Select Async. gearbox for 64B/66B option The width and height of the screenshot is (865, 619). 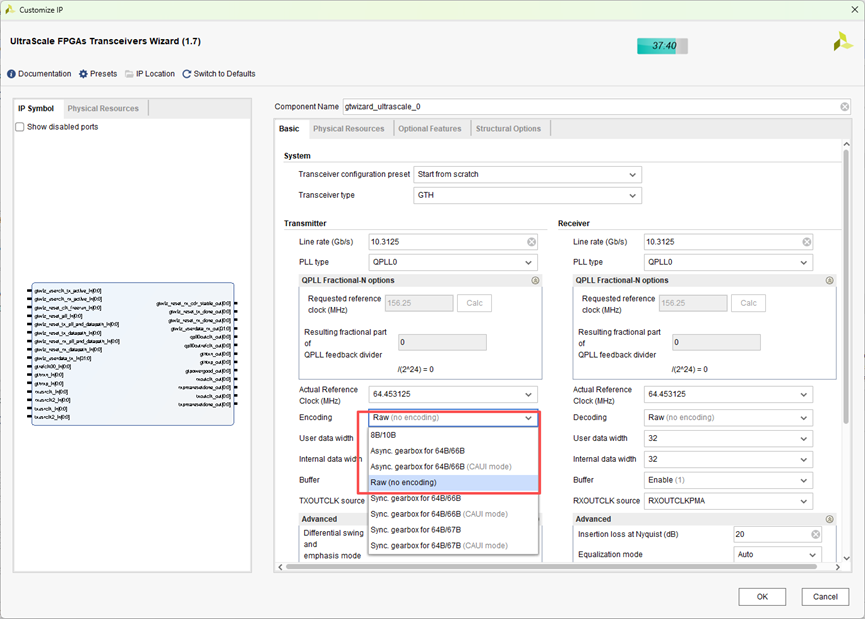453,451
